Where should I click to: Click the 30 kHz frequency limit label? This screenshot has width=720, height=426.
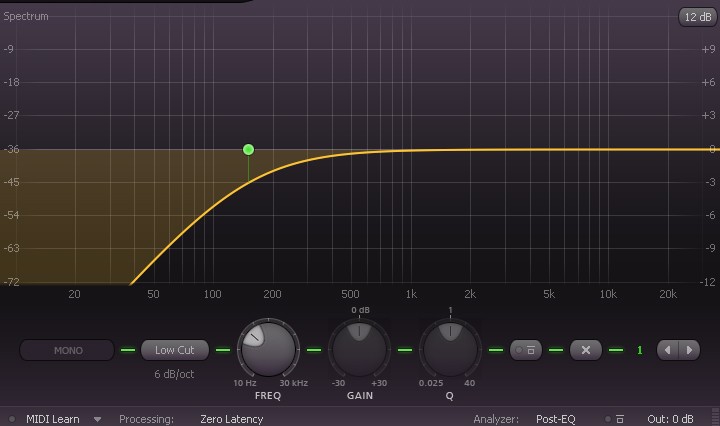coord(293,383)
